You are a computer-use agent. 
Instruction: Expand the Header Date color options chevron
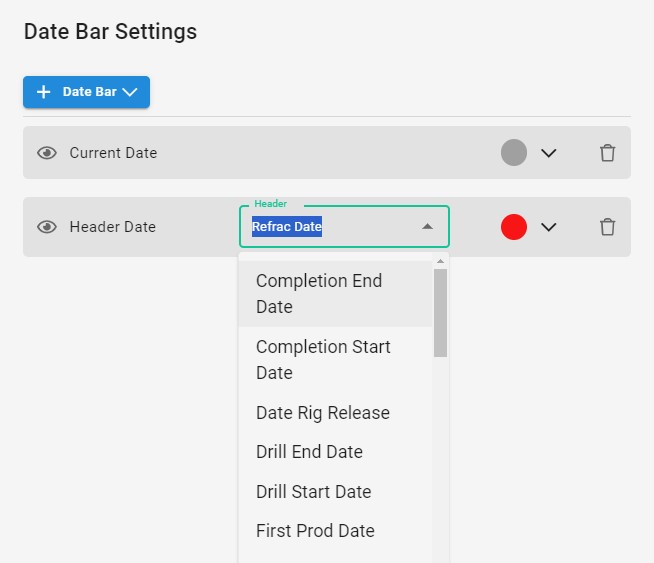pos(548,227)
